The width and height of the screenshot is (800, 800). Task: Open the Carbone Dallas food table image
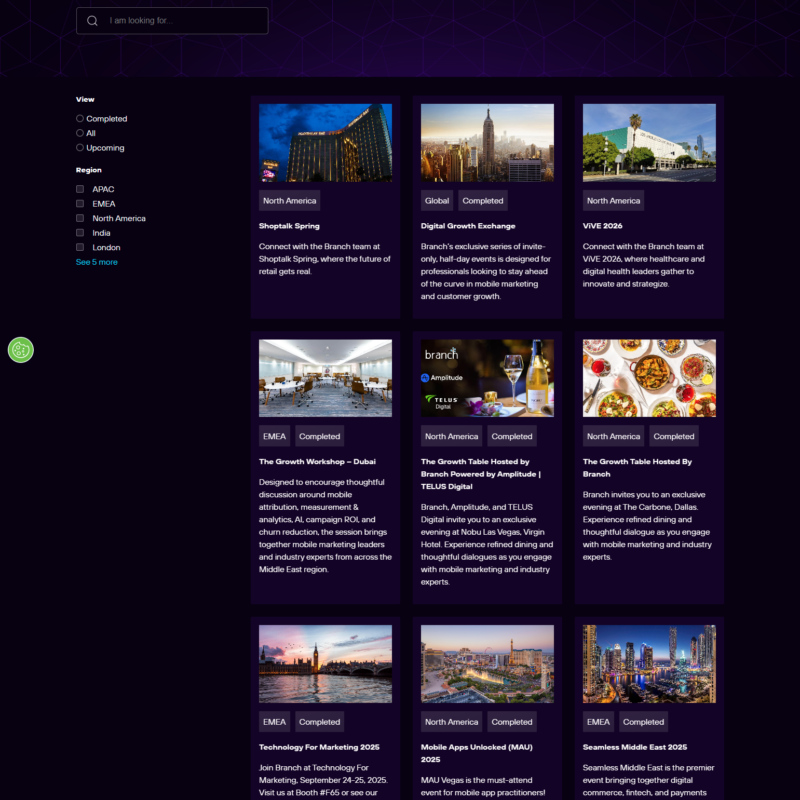point(649,378)
